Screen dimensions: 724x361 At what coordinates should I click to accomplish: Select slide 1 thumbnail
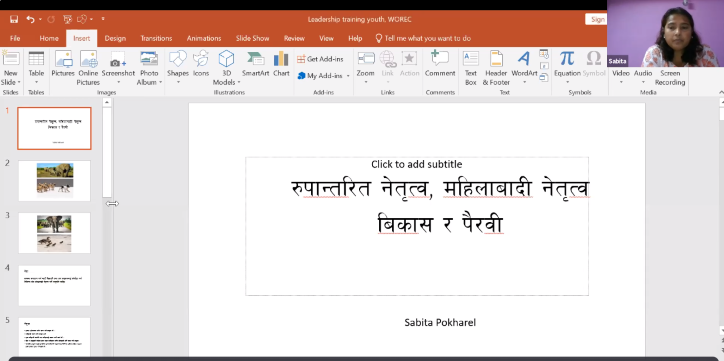(x=54, y=128)
